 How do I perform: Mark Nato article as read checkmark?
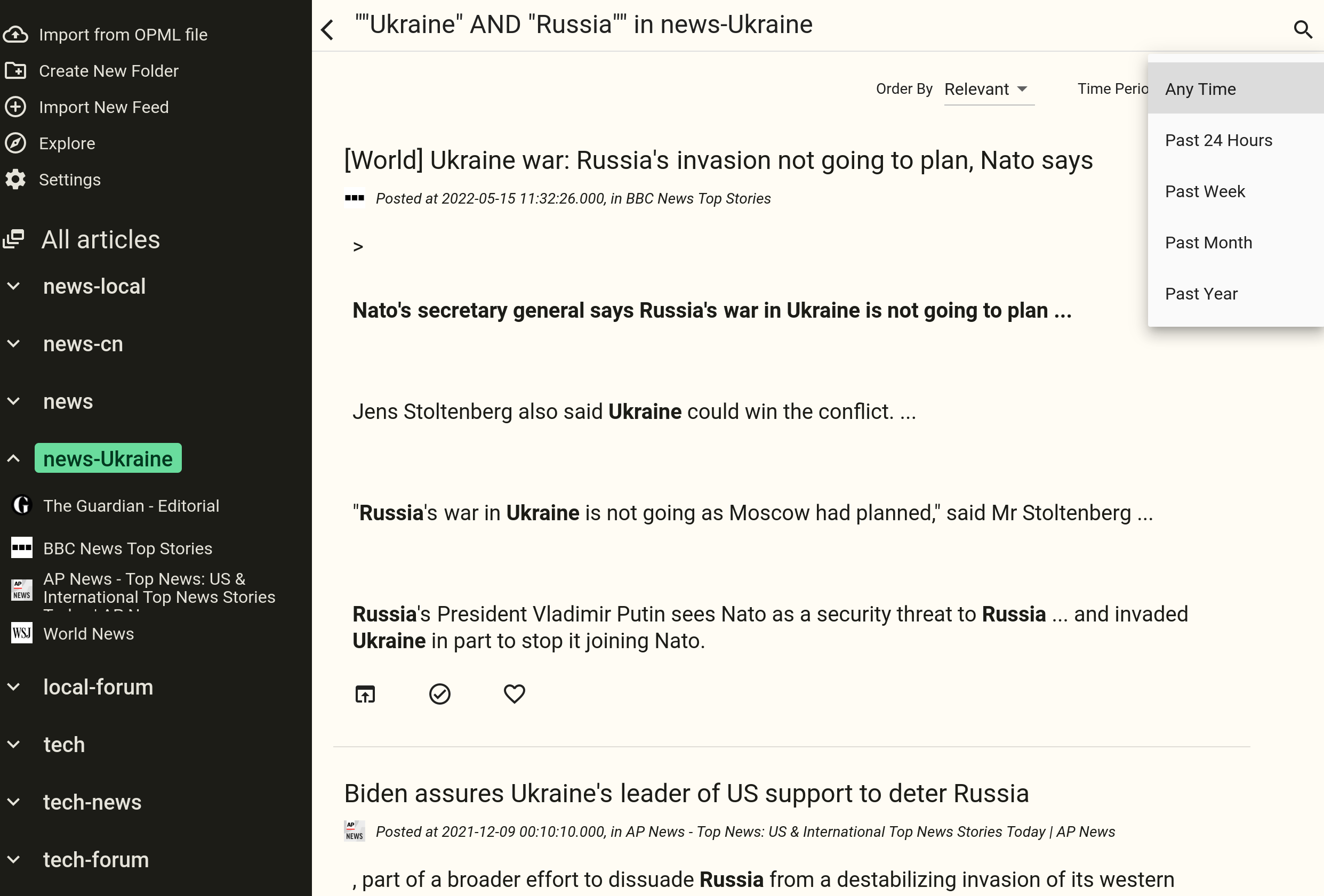click(x=439, y=694)
